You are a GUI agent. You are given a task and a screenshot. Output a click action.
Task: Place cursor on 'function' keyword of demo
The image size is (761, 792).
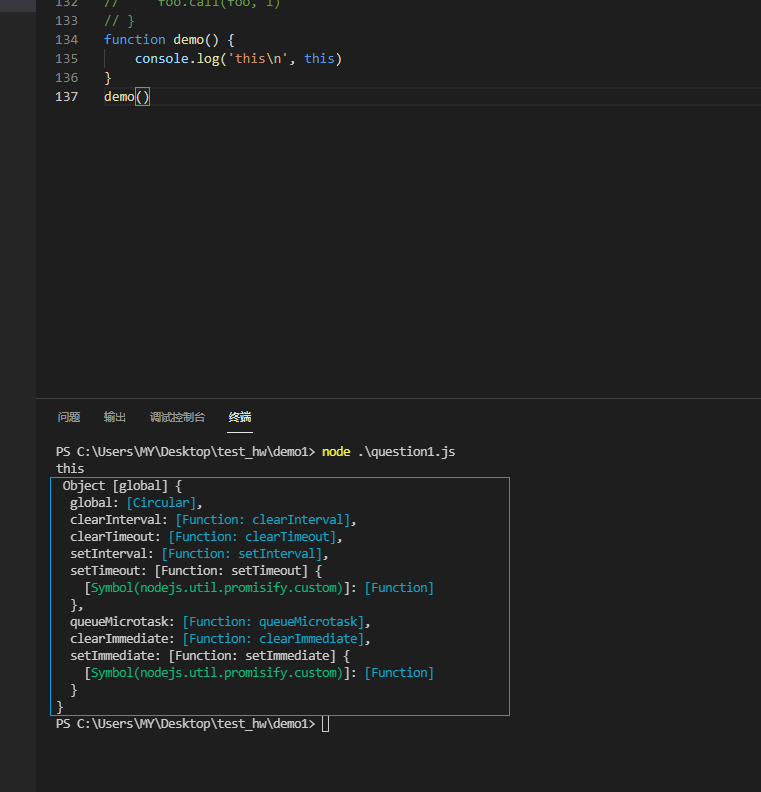(x=135, y=39)
